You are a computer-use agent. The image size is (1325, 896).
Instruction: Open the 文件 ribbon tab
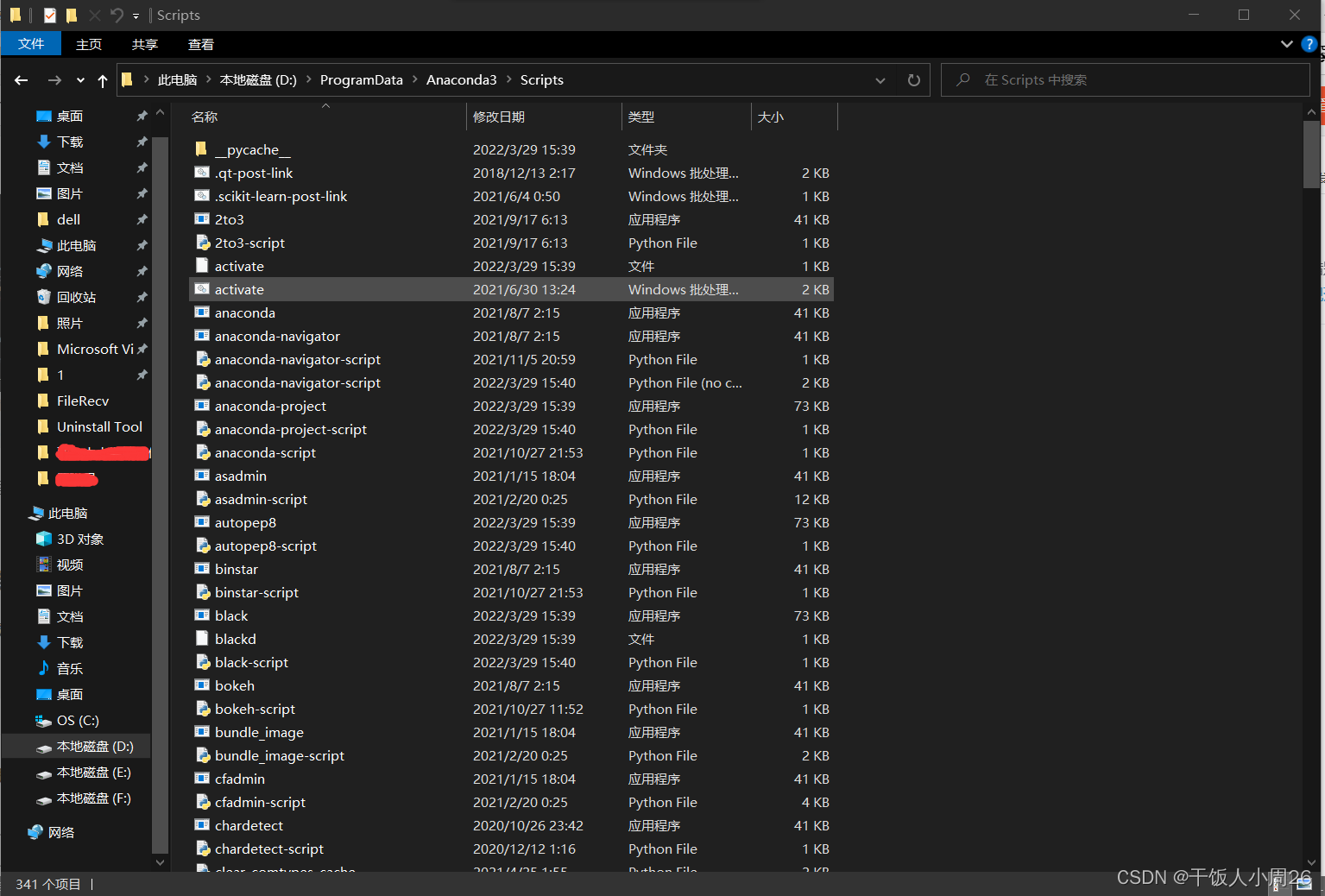click(31, 43)
